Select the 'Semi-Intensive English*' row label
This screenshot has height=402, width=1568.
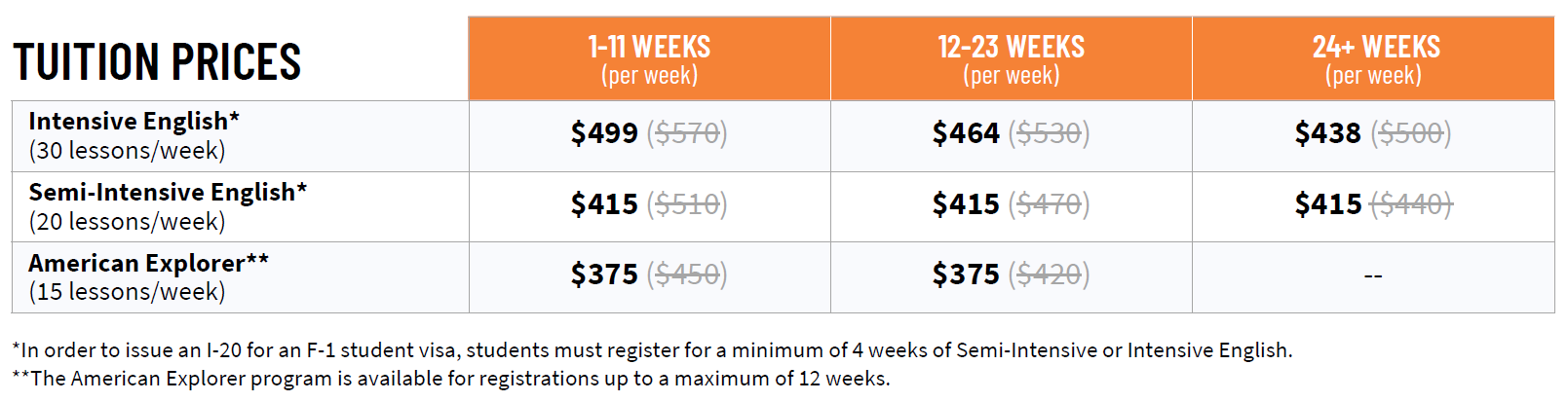click(168, 193)
